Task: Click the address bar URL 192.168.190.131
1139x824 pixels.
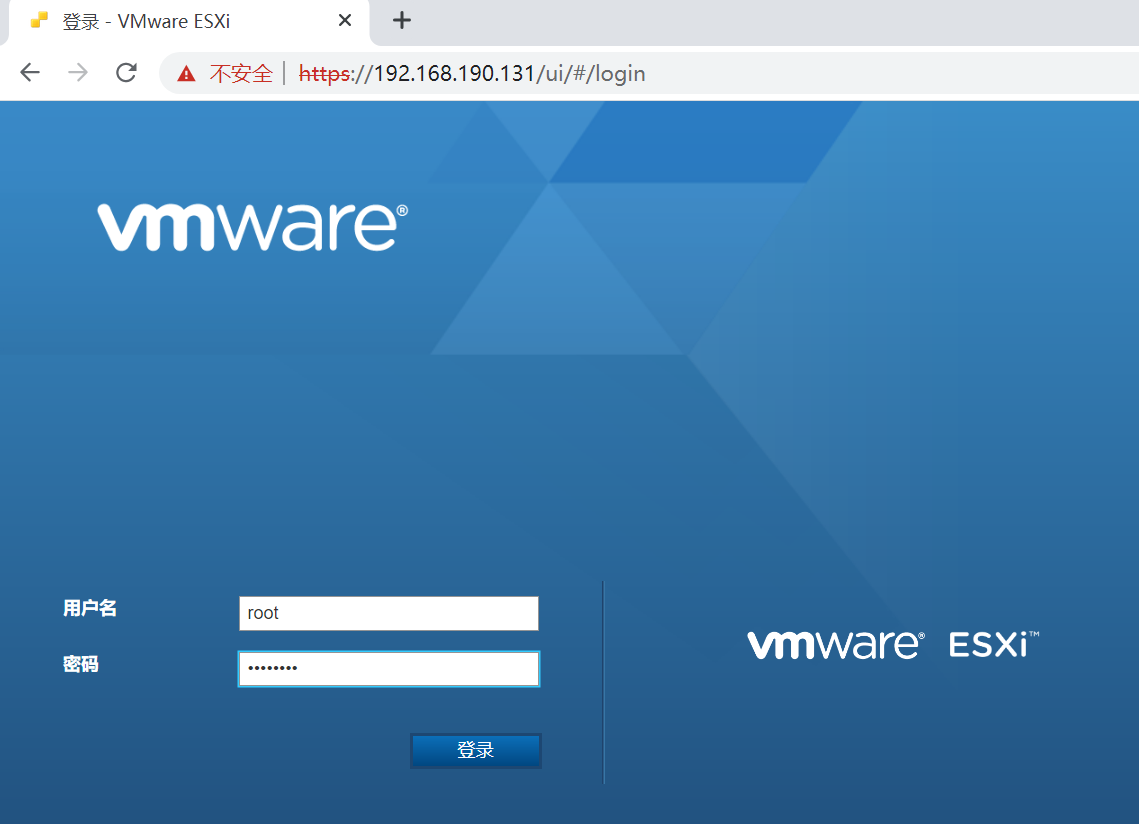Action: [472, 73]
